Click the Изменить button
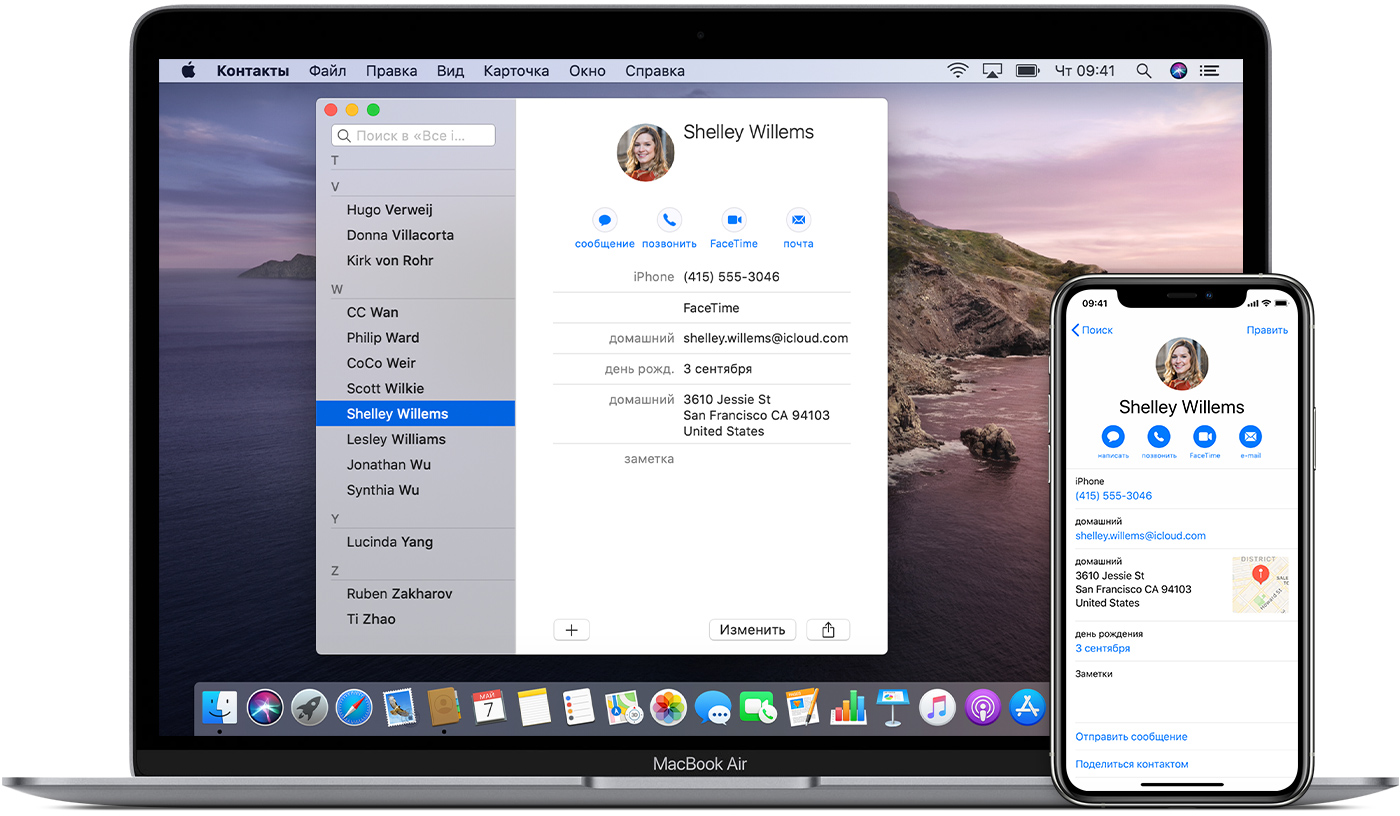 [x=752, y=630]
